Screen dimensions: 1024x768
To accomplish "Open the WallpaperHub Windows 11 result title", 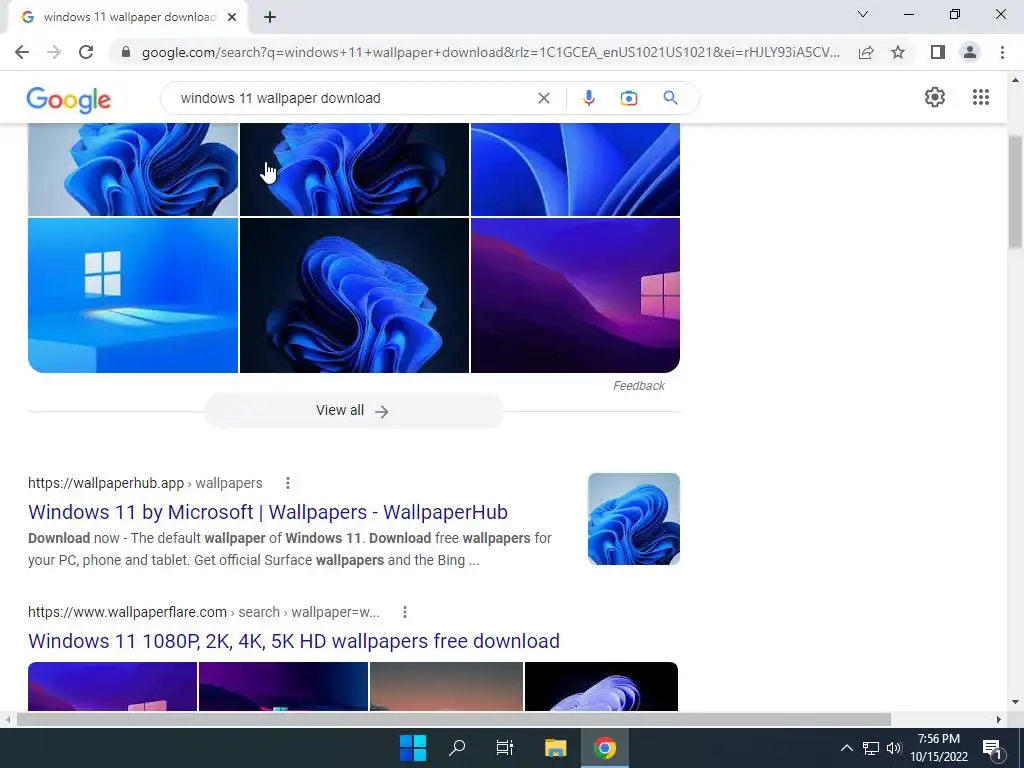I will pos(268,512).
